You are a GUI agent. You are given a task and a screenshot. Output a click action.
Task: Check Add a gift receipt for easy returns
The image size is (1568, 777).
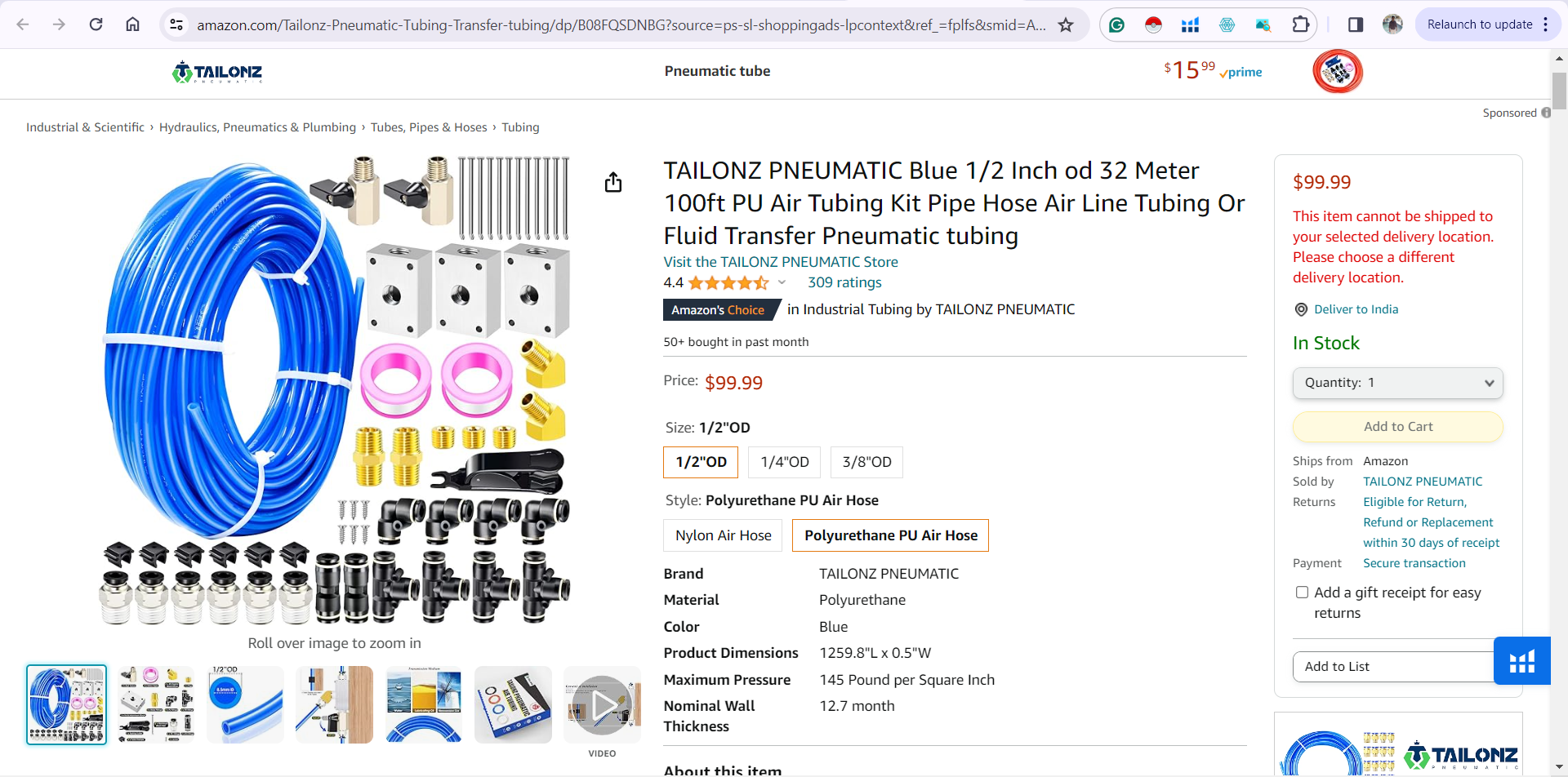(1301, 591)
